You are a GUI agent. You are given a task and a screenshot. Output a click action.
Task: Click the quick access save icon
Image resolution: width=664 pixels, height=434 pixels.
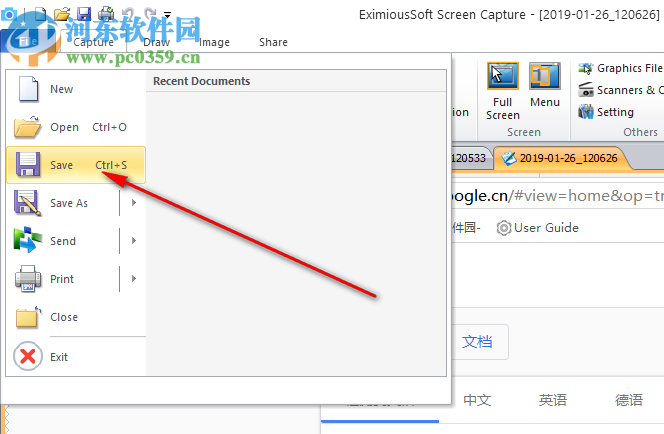pyautogui.click(x=84, y=14)
